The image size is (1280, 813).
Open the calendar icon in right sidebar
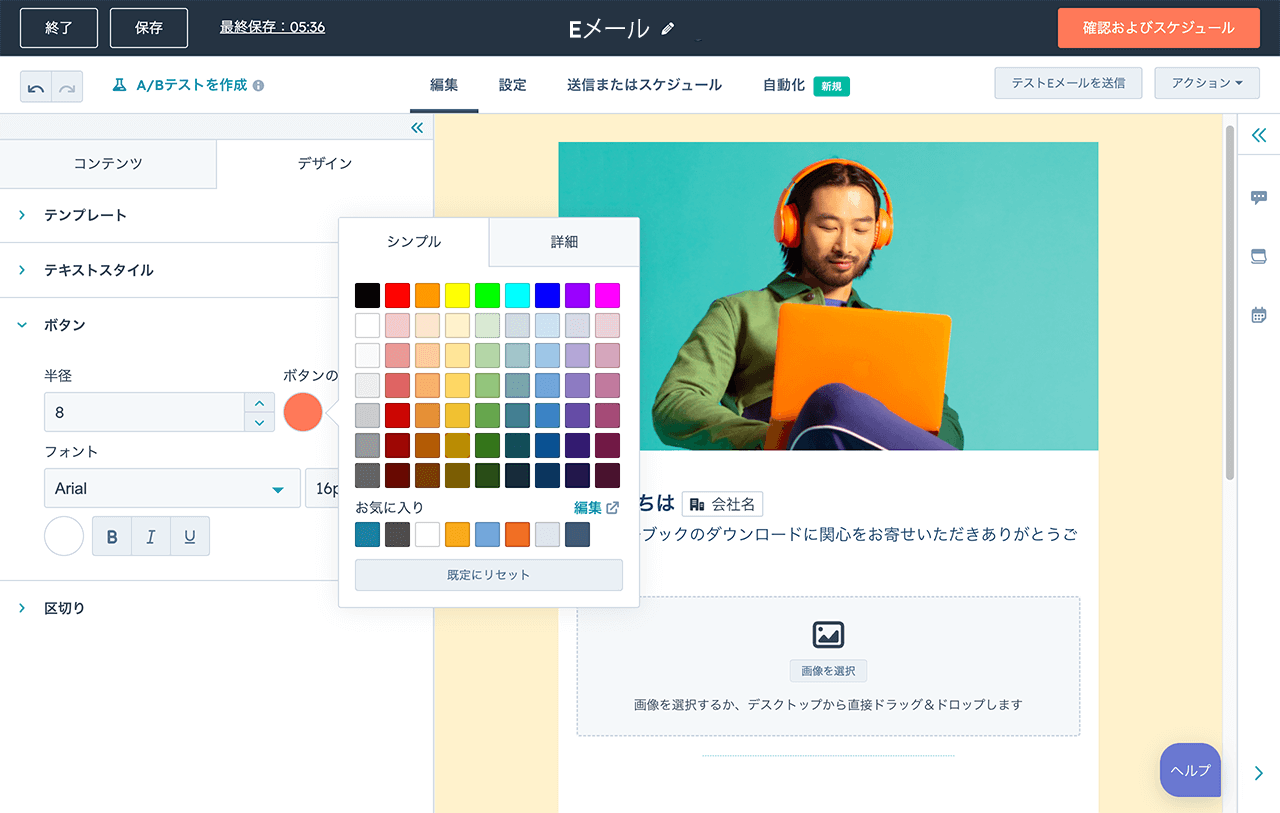(1259, 315)
